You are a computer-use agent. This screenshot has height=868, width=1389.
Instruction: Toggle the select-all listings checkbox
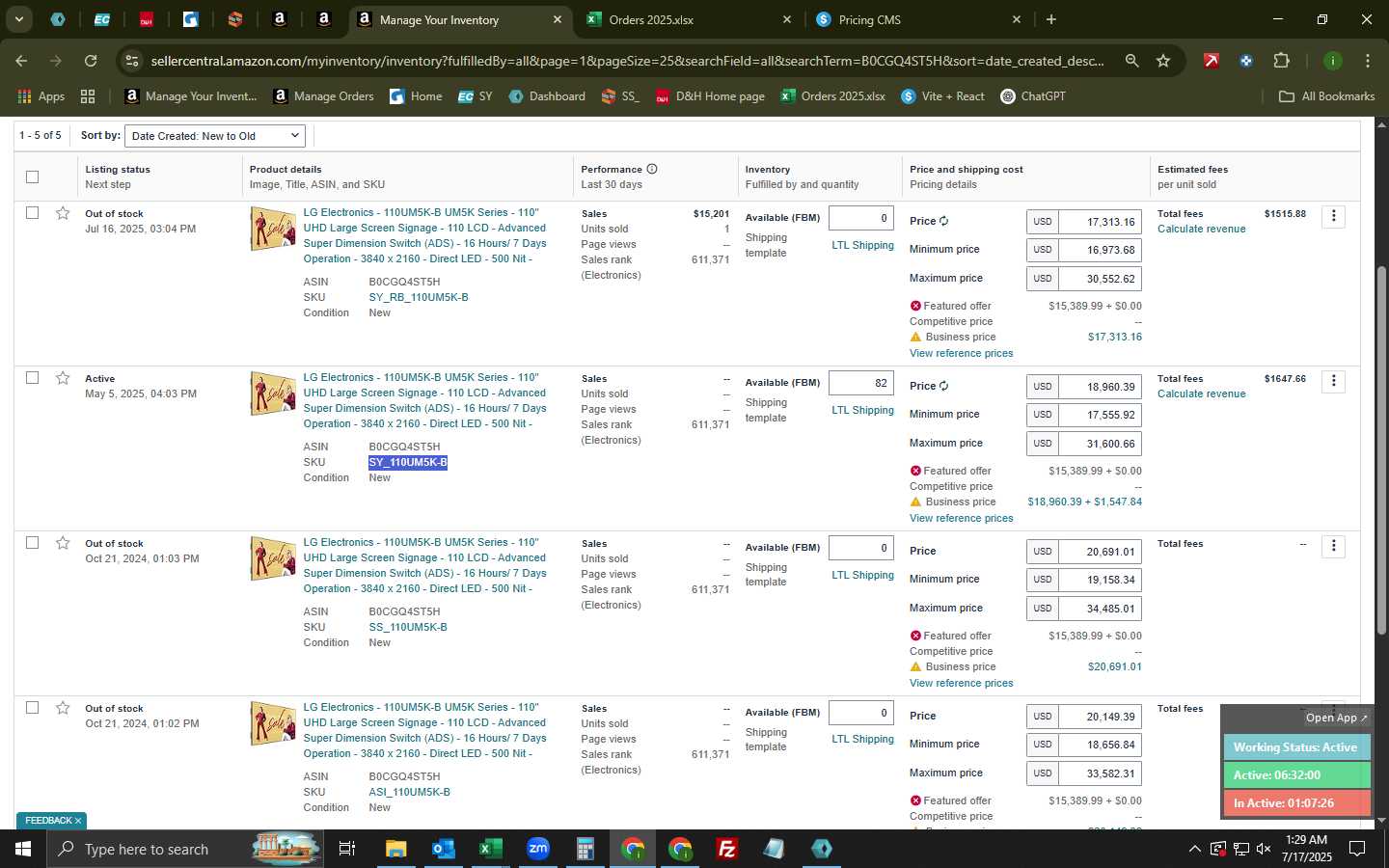32,176
